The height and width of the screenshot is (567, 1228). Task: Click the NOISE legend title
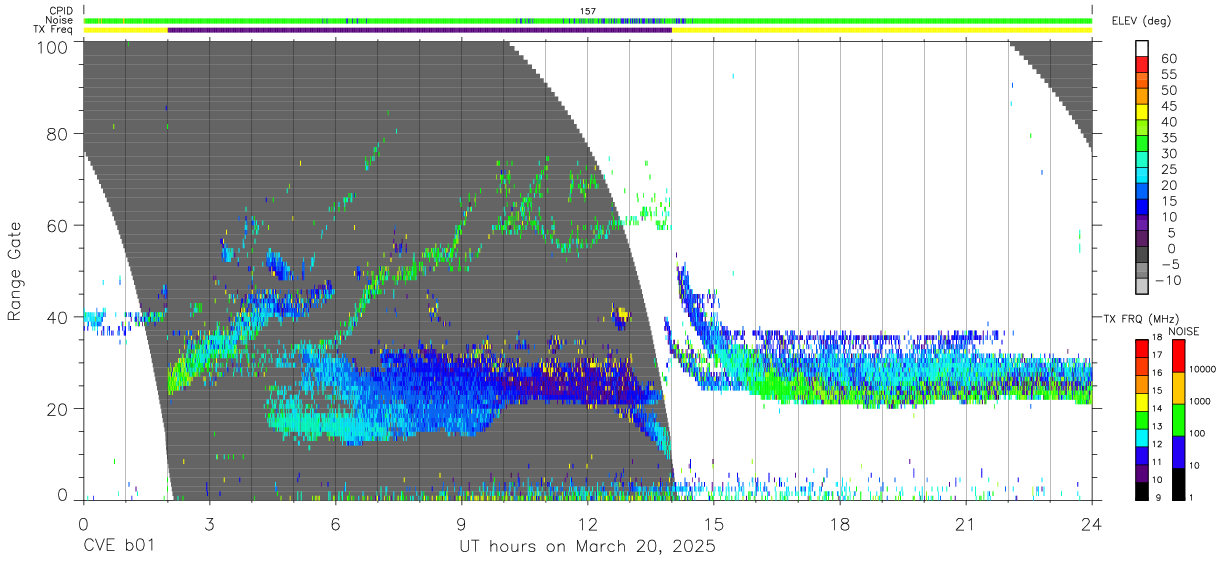(1184, 331)
